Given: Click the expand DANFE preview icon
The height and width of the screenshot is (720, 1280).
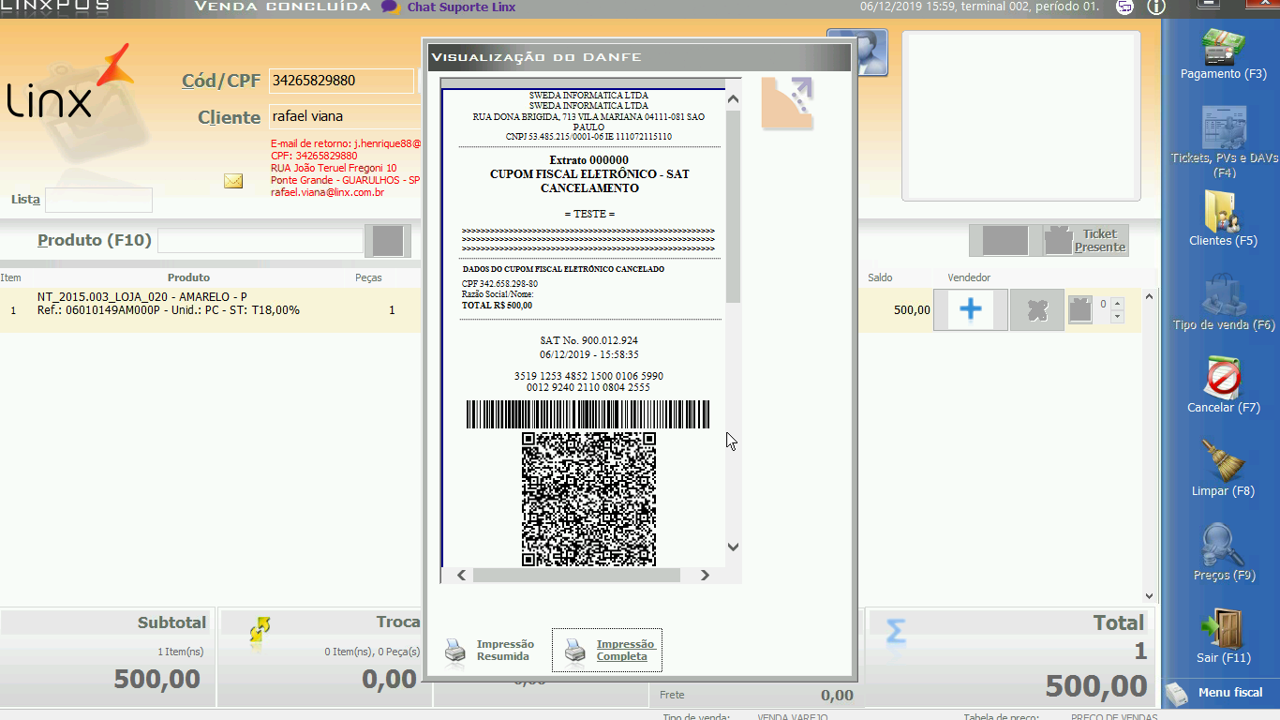Looking at the screenshot, I should 787,104.
